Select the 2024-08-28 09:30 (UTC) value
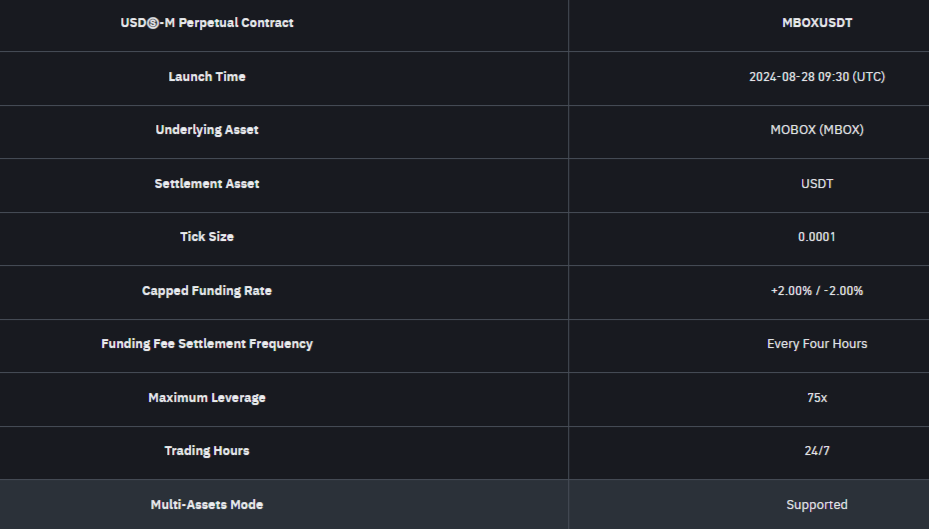The height and width of the screenshot is (529, 929). point(817,77)
